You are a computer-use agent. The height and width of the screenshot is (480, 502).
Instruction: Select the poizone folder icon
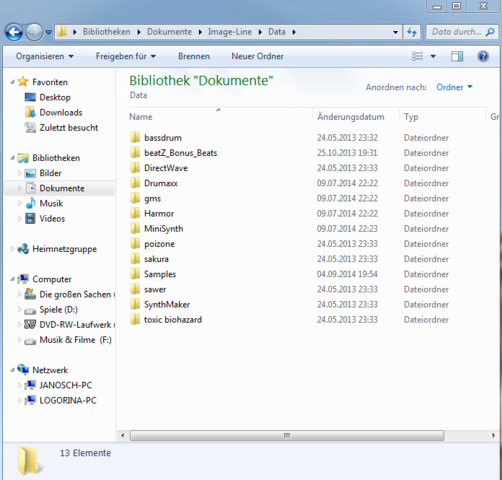(135, 244)
